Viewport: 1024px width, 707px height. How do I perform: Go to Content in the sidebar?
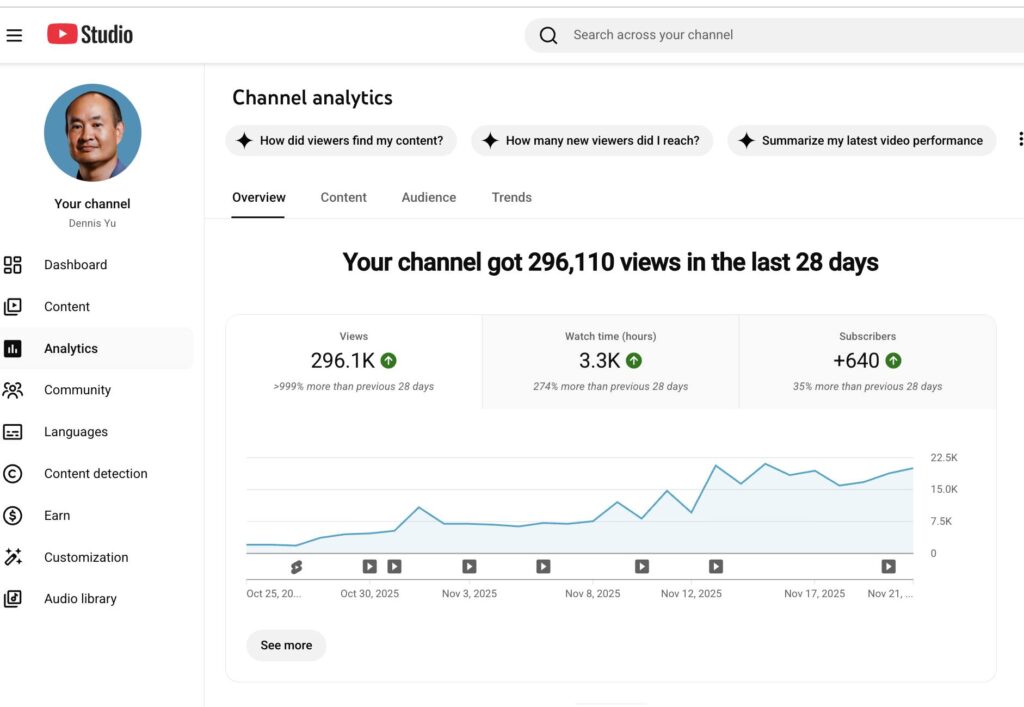point(67,307)
